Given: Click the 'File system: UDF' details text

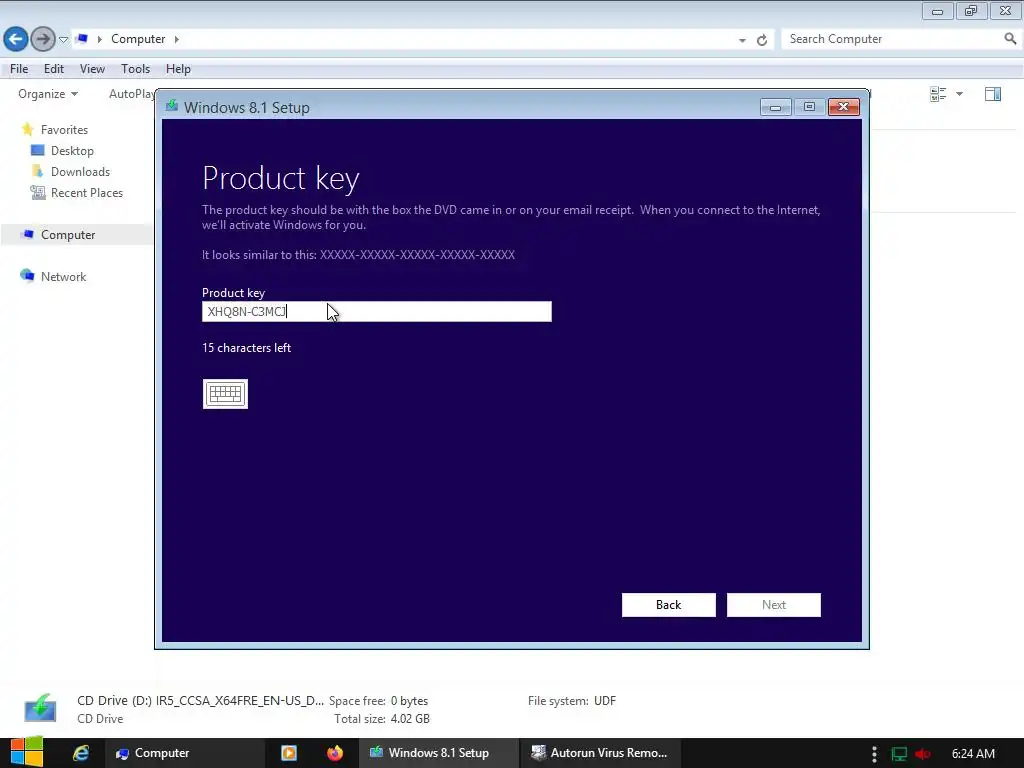Looking at the screenshot, I should pyautogui.click(x=571, y=701).
